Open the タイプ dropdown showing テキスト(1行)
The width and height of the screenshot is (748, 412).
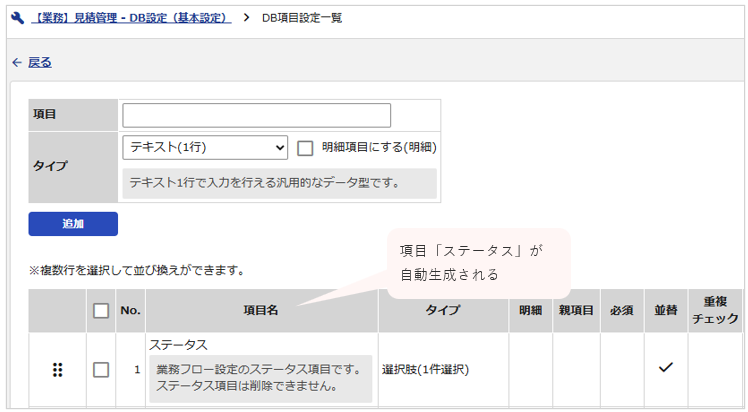(x=205, y=147)
